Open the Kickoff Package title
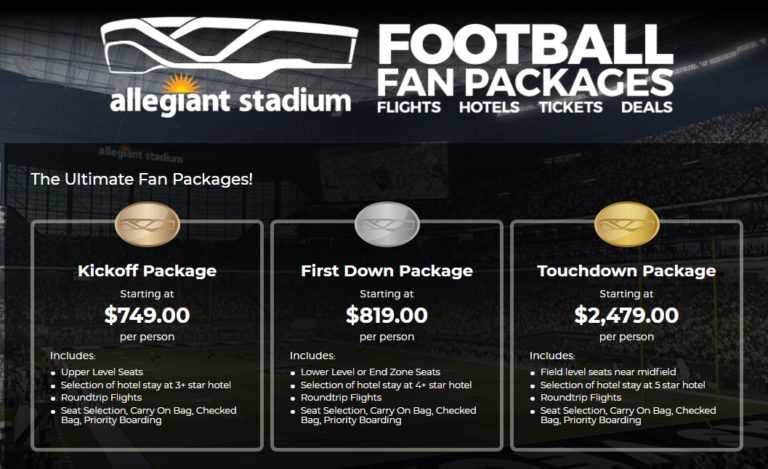The height and width of the screenshot is (469, 768). (x=147, y=271)
